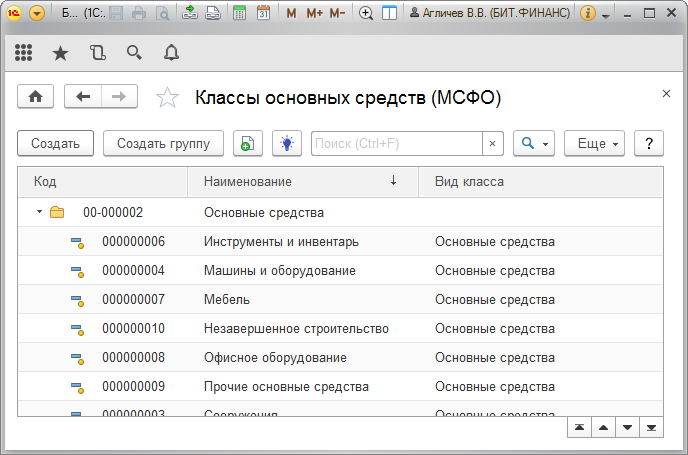Image resolution: width=688 pixels, height=455 pixels.
Task: Click code 000000010 cell
Action: (133, 328)
